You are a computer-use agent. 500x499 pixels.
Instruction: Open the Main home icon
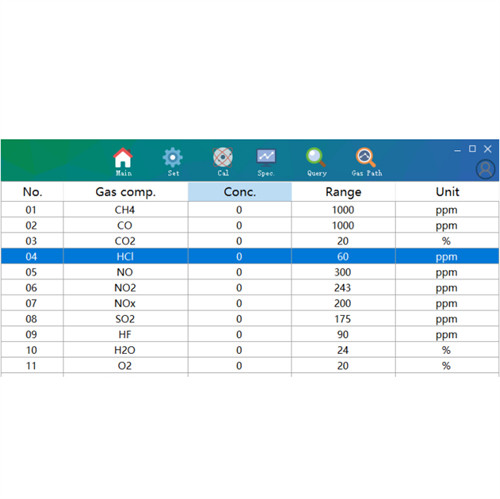[x=123, y=158]
